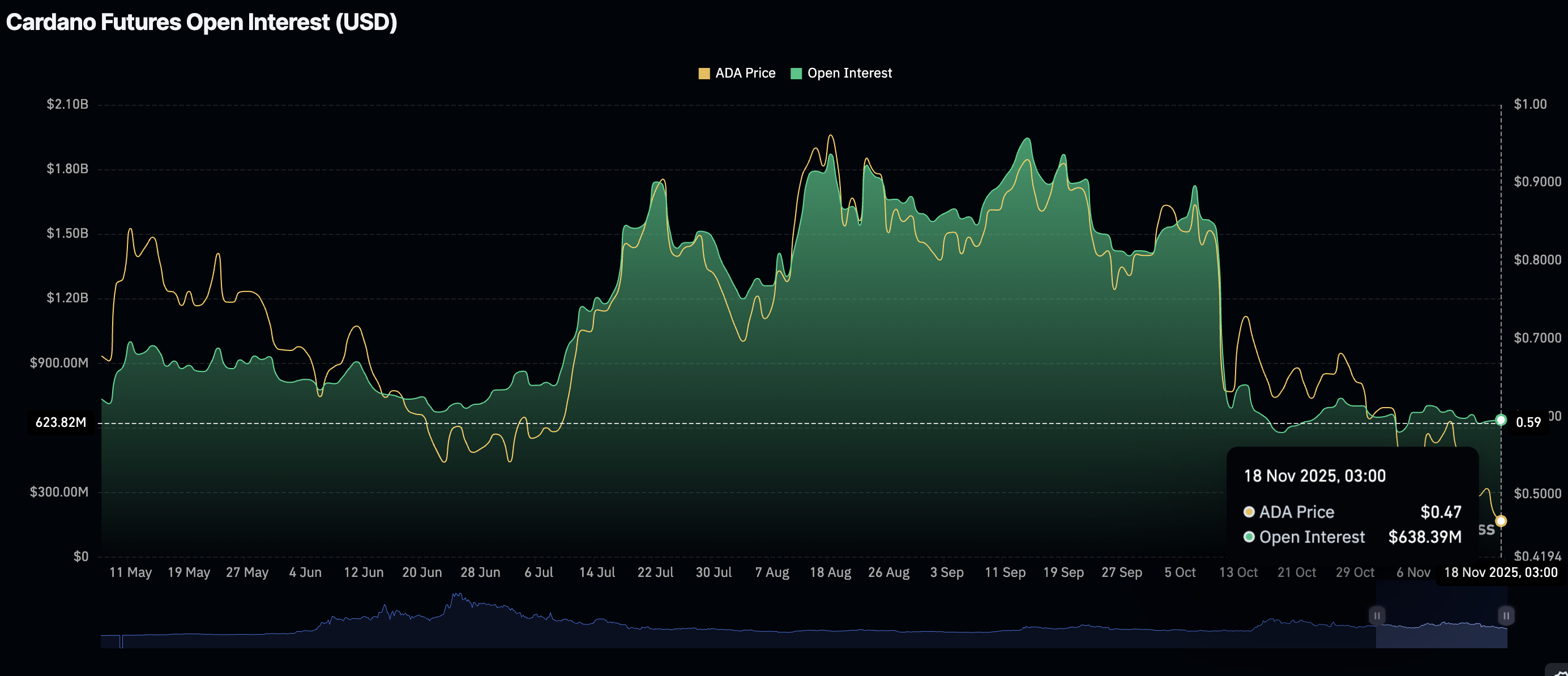Click the left range slider handle icon
1568x676 pixels.
[x=1377, y=616]
